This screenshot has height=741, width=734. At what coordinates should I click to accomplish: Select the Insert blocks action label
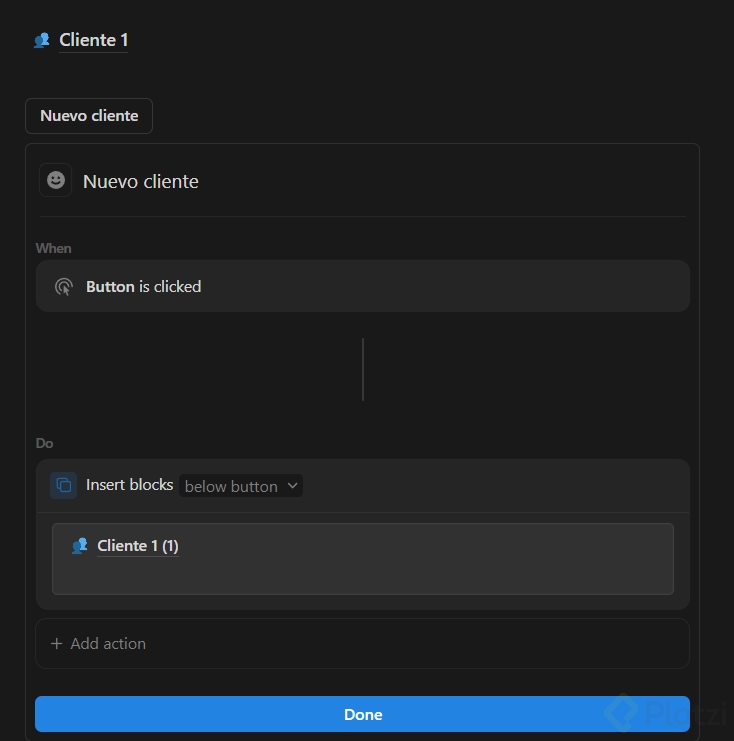click(x=129, y=485)
